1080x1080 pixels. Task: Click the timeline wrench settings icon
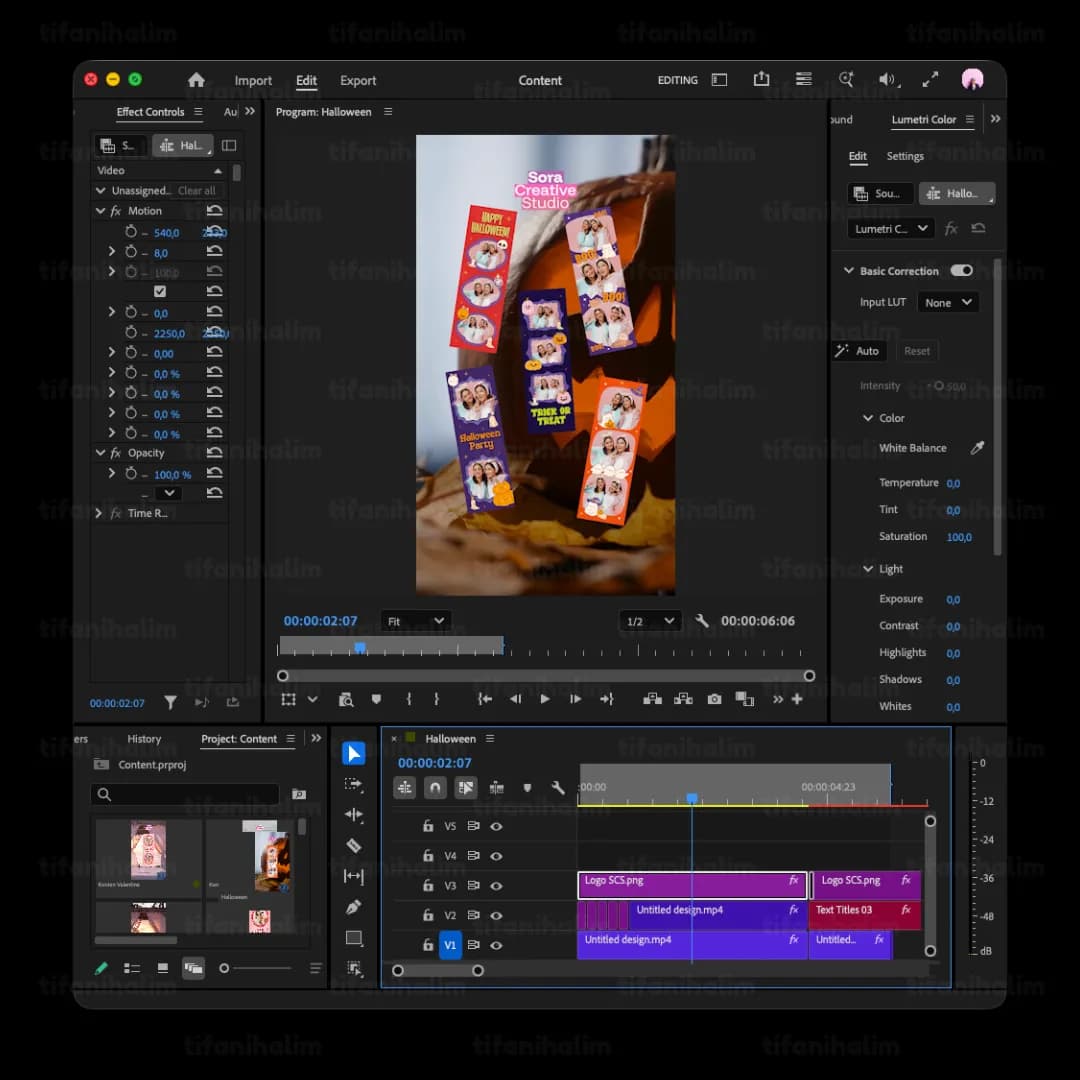558,787
